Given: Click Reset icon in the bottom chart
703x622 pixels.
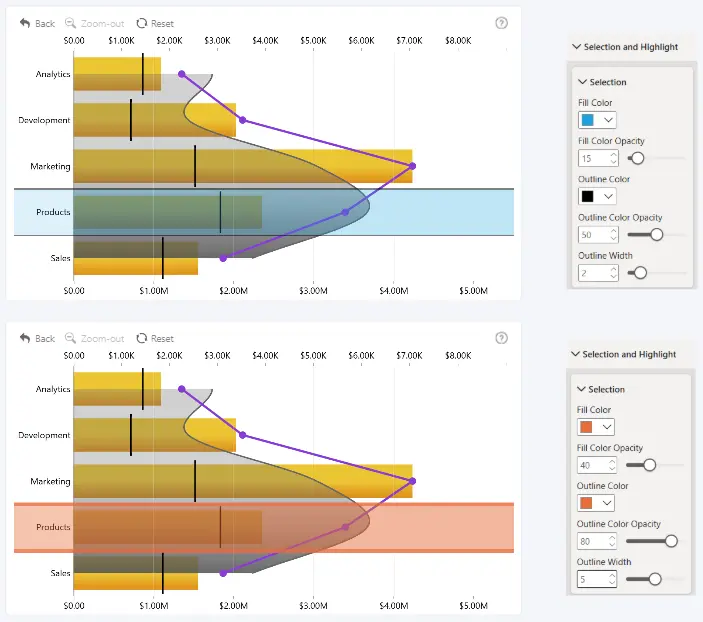Looking at the screenshot, I should (x=142, y=338).
